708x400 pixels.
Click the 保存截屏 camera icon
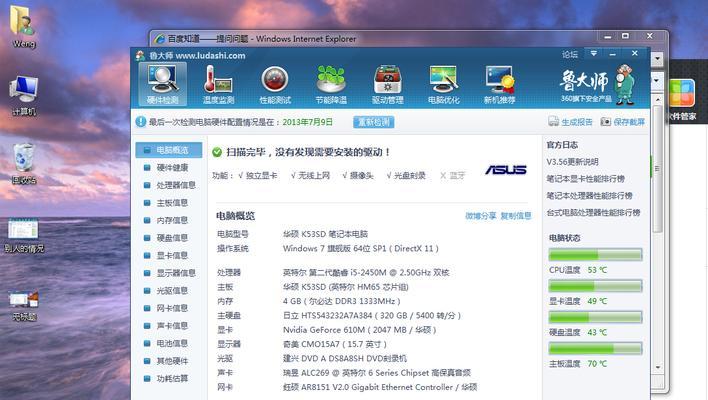click(x=606, y=121)
